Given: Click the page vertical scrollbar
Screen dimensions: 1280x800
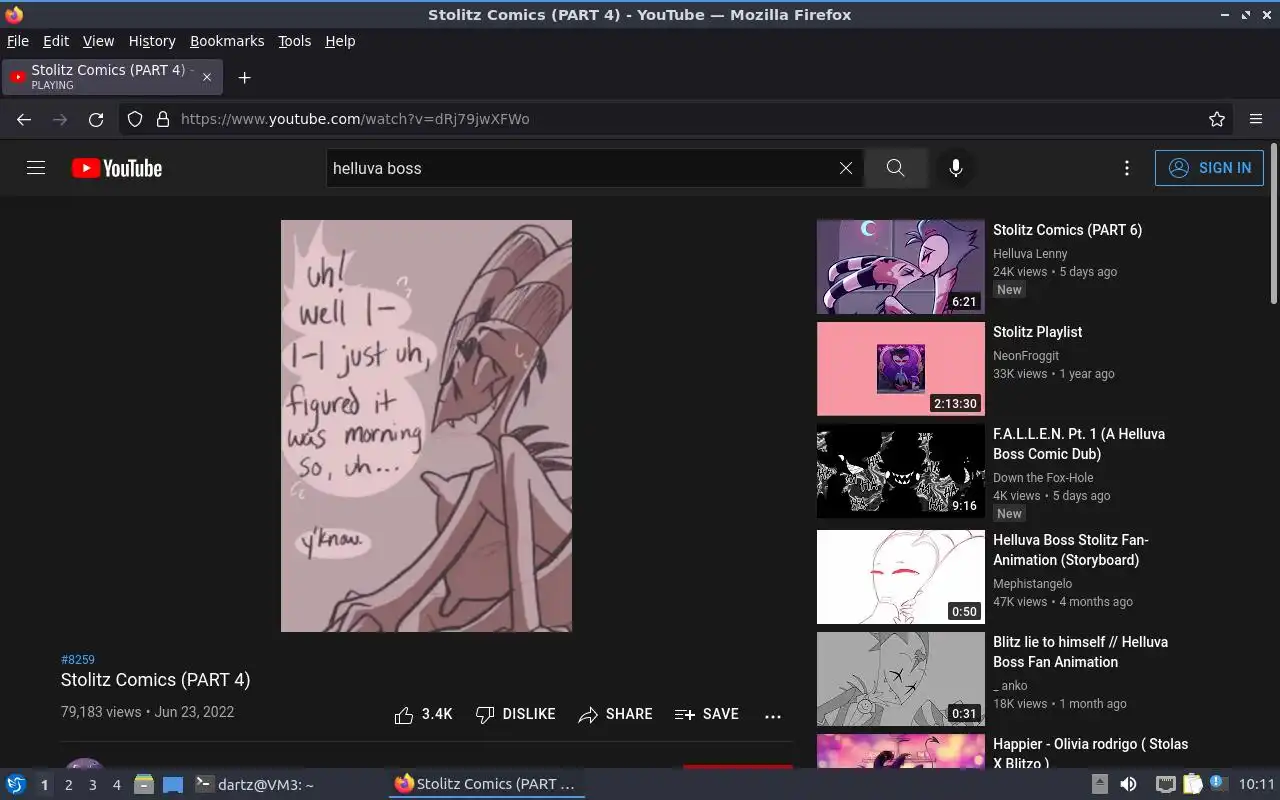Looking at the screenshot, I should click(x=1273, y=224).
